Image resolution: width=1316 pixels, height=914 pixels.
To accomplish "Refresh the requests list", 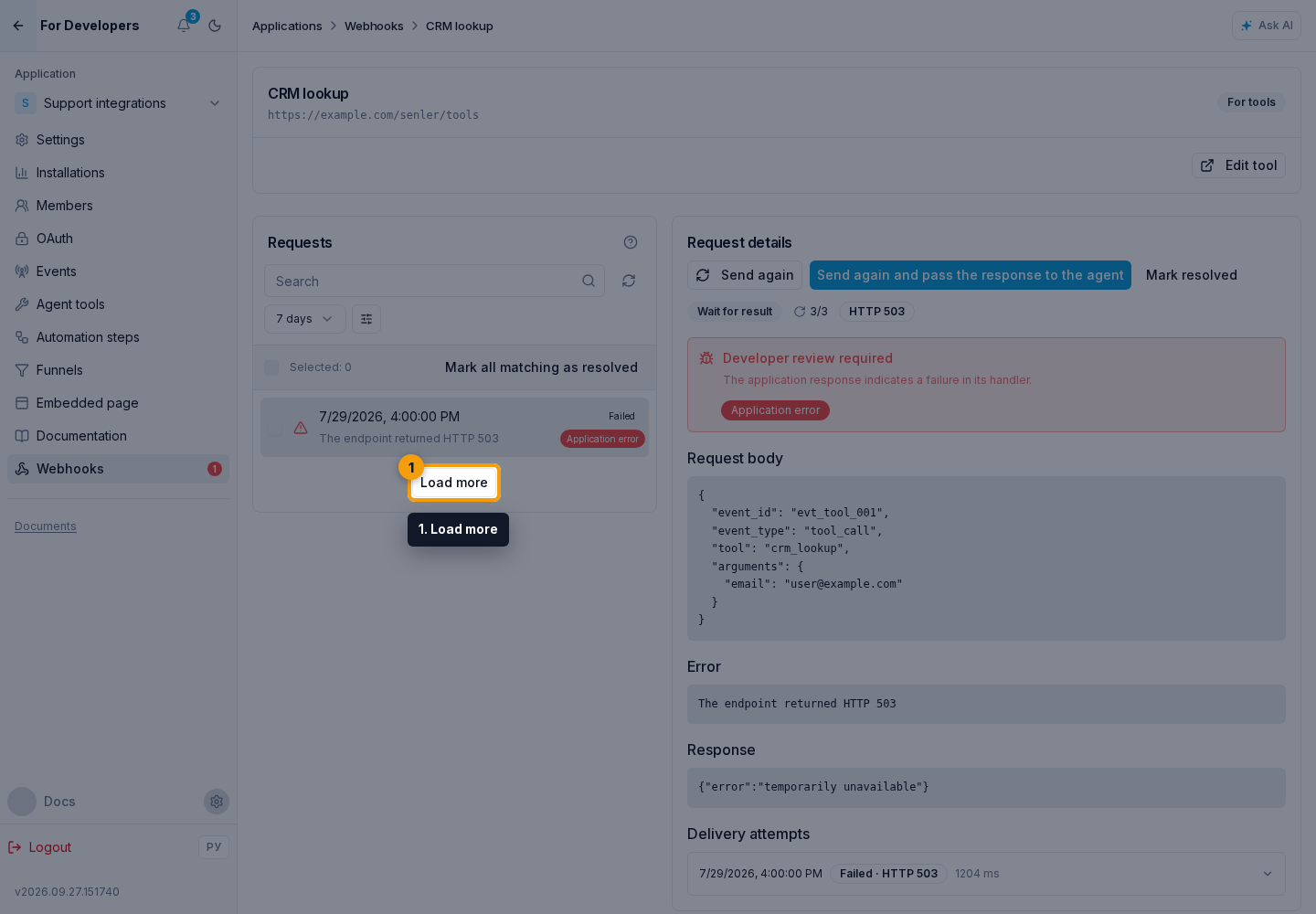I will pos(629,282).
